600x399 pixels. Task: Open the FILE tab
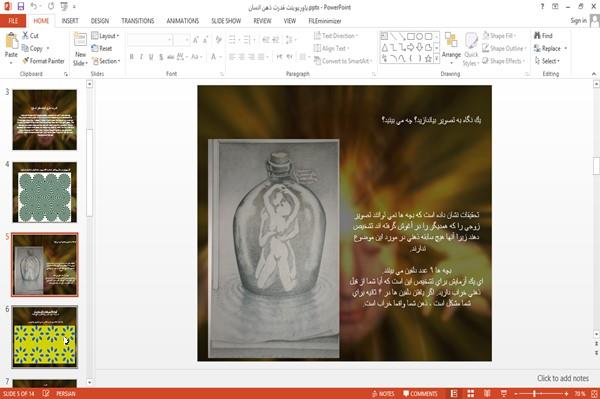13,21
